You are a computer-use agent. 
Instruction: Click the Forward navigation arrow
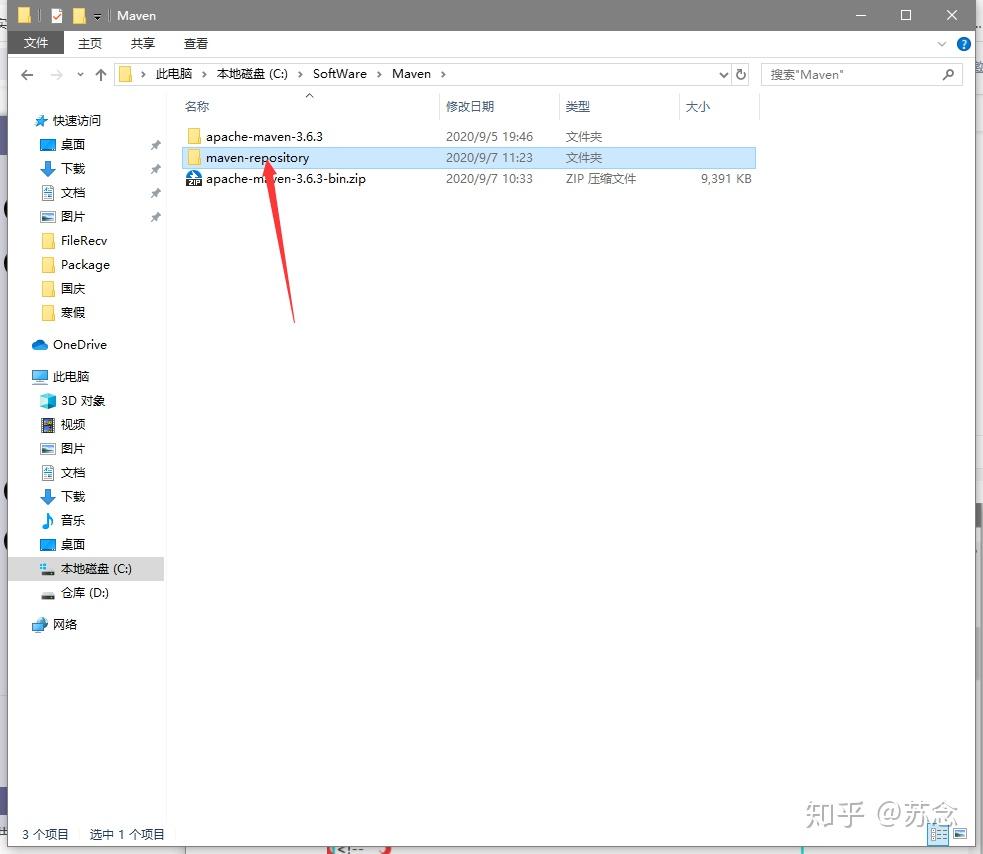tap(56, 75)
